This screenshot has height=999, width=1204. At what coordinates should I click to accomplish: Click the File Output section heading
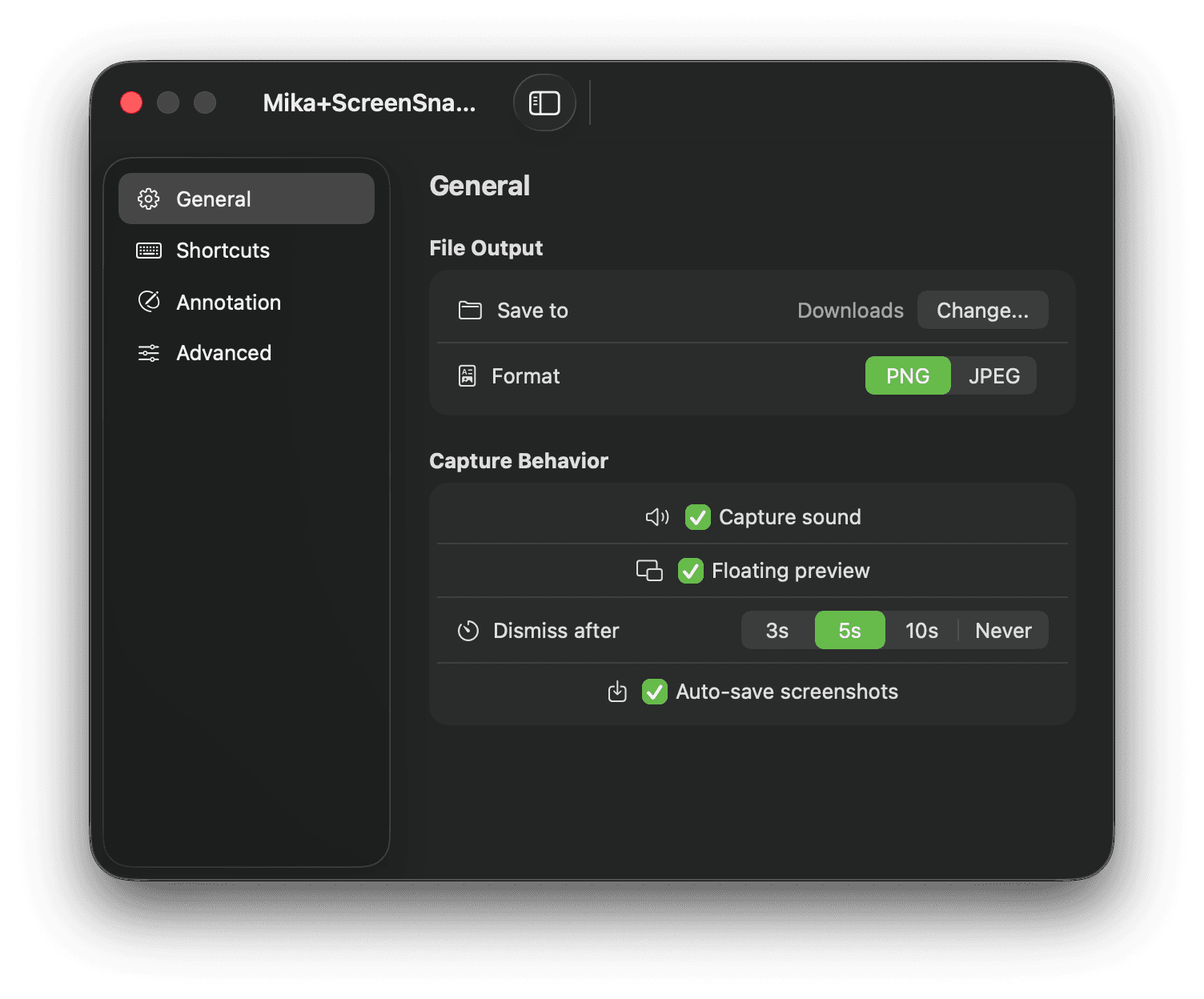(x=486, y=248)
